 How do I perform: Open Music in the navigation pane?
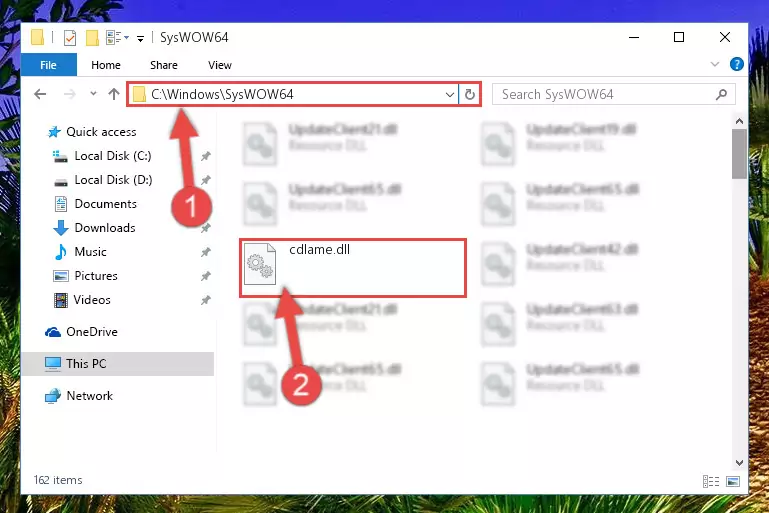[90, 252]
